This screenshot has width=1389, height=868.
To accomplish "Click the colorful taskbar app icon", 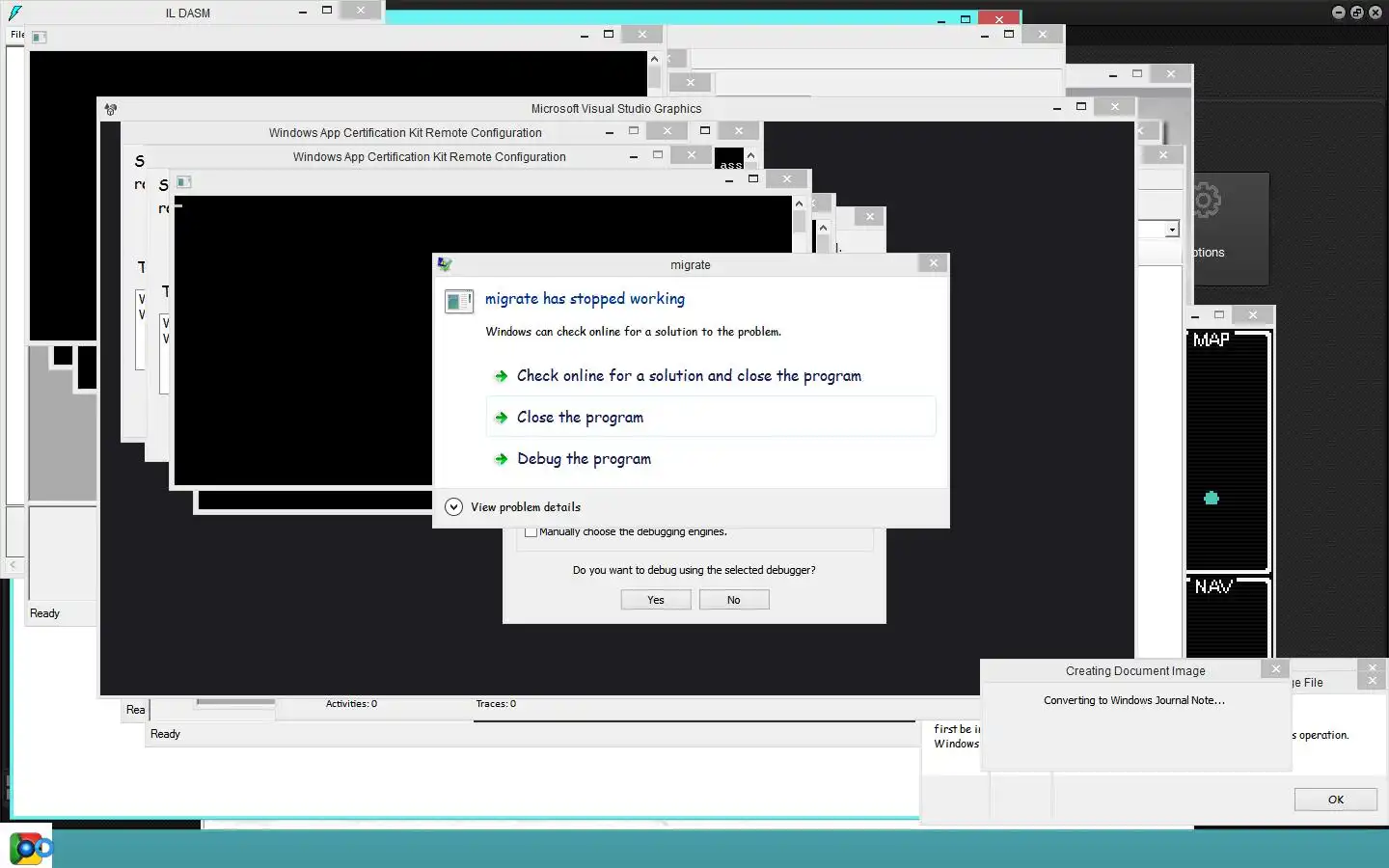I will click(x=26, y=849).
